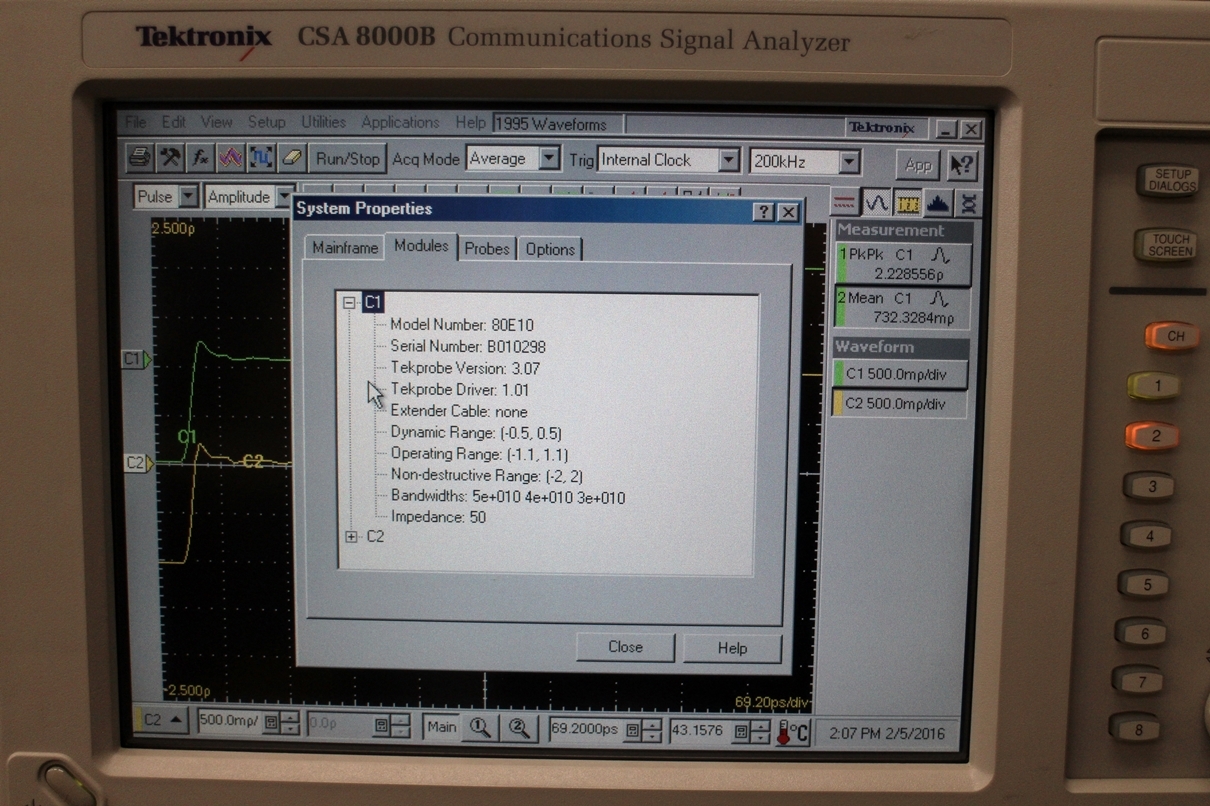The height and width of the screenshot is (806, 1210).
Task: Switch to the Modules tab
Action: (421, 246)
